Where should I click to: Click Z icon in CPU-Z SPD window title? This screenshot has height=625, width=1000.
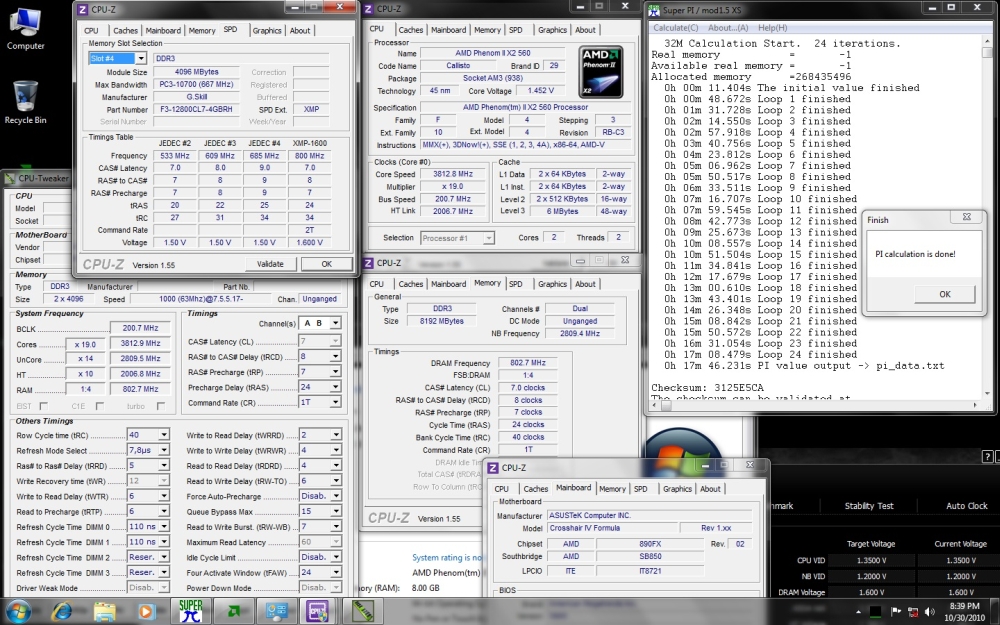click(x=82, y=9)
